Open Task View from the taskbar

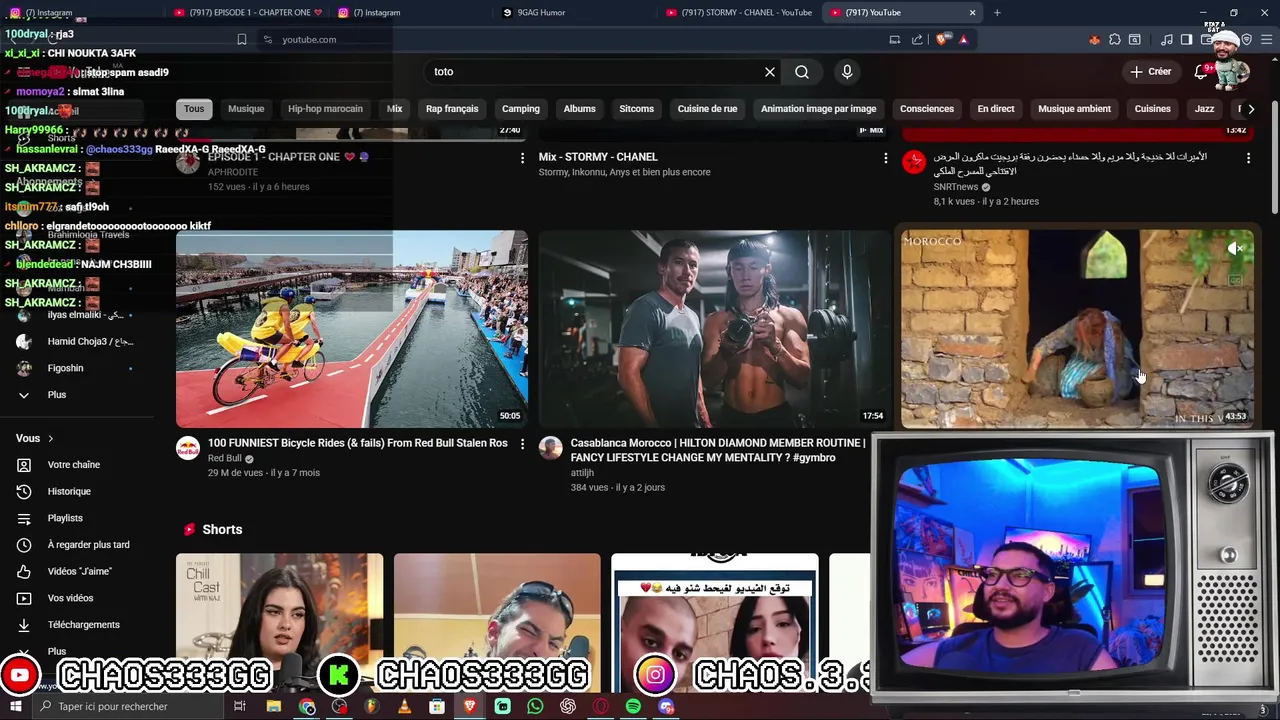[240, 707]
